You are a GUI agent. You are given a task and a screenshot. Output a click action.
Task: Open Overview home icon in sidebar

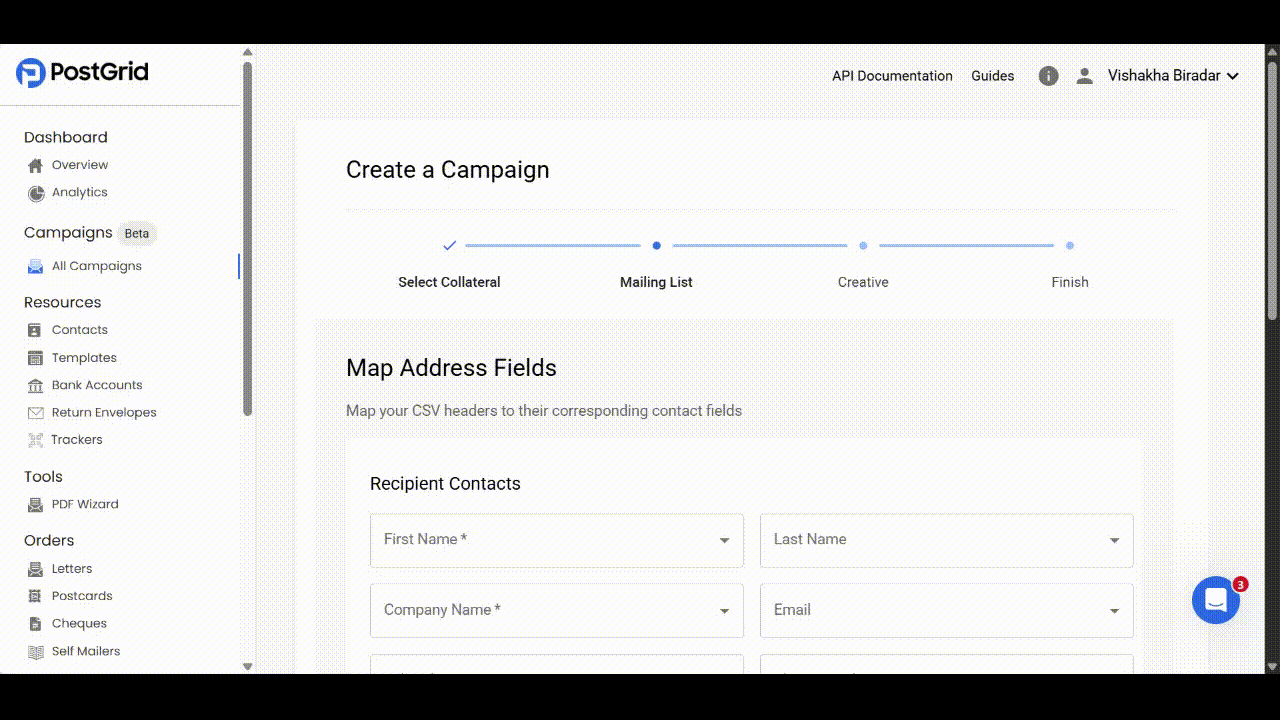click(35, 166)
